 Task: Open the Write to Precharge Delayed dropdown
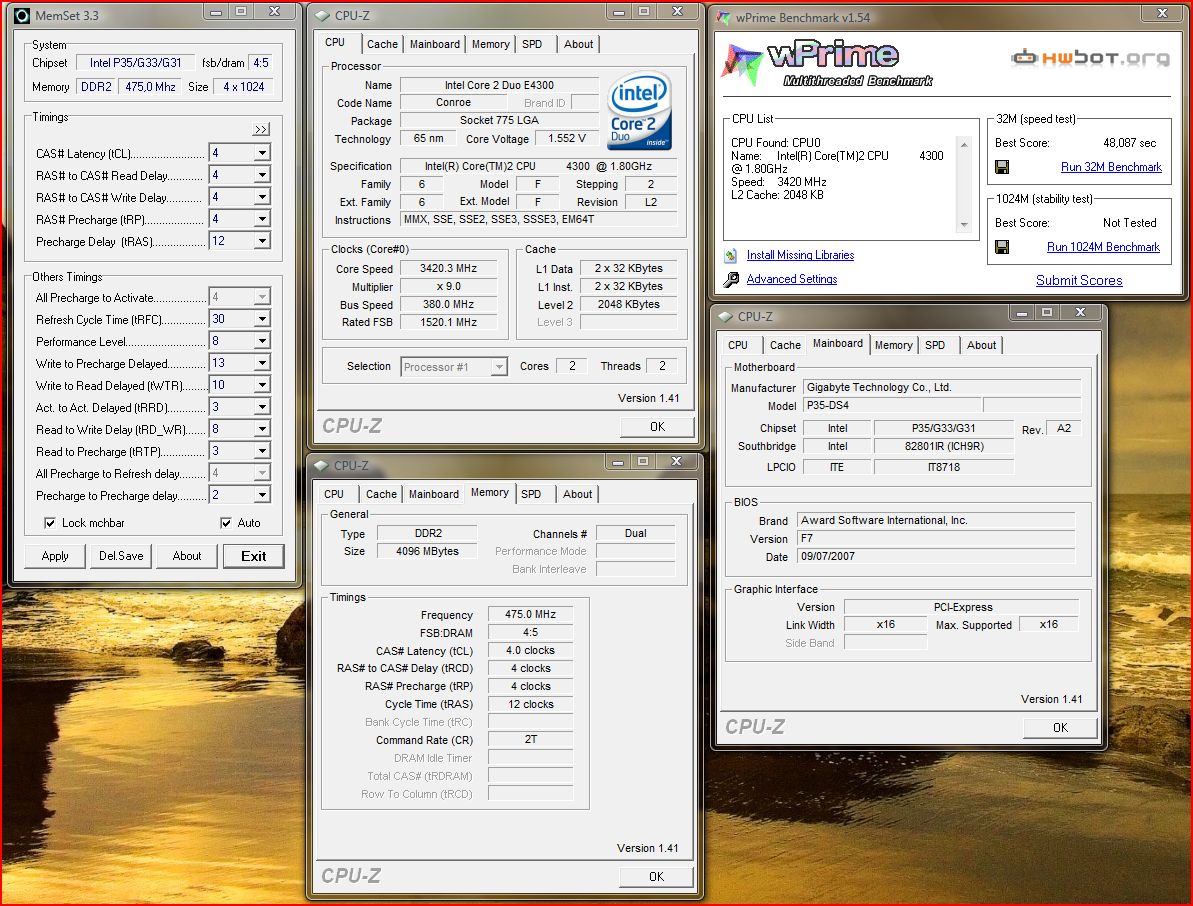click(262, 363)
